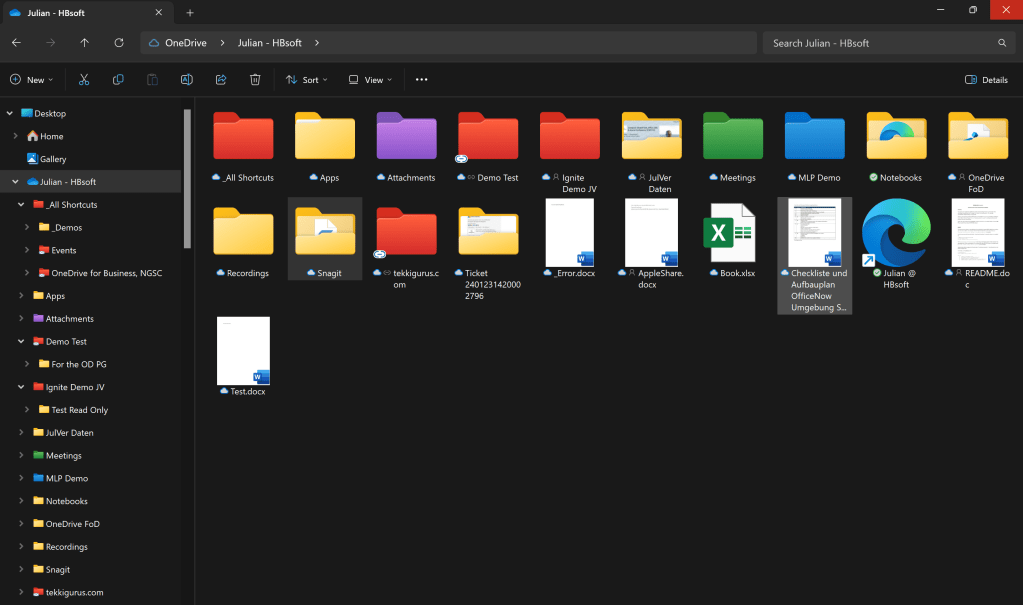Open the Book.xlsx Excel file

[731, 232]
